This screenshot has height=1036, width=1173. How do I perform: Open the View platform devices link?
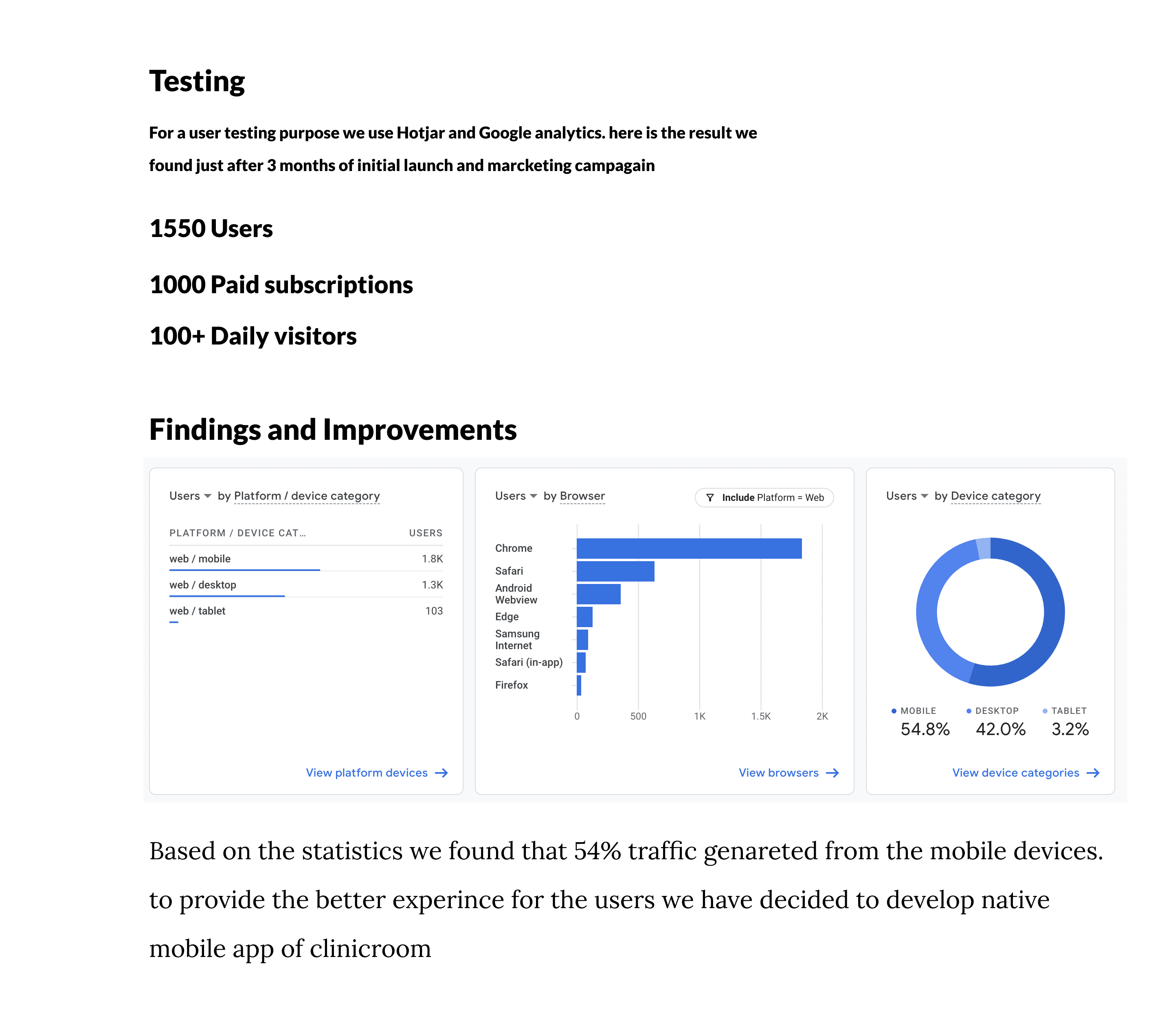pos(367,773)
